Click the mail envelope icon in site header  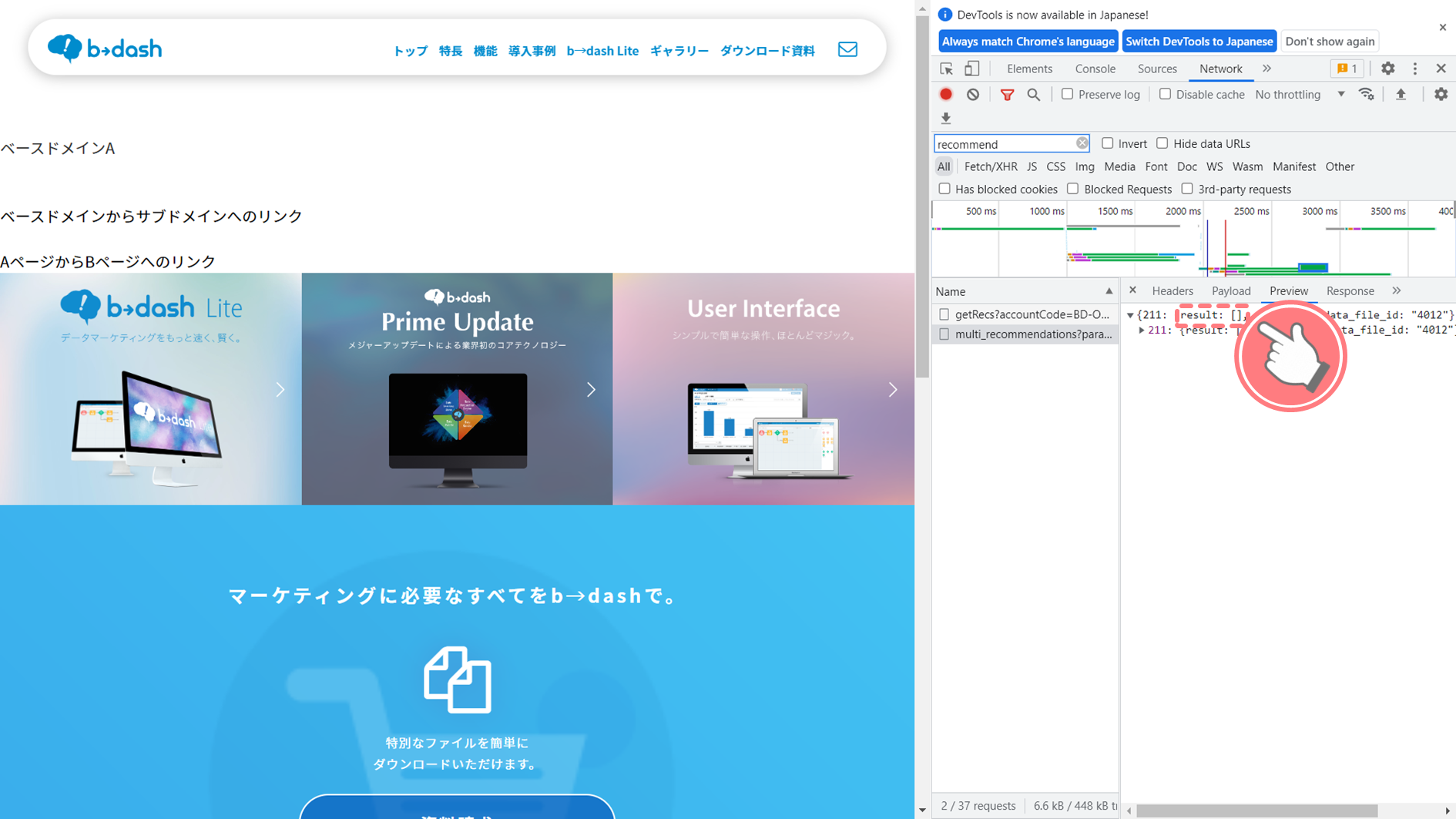(847, 49)
